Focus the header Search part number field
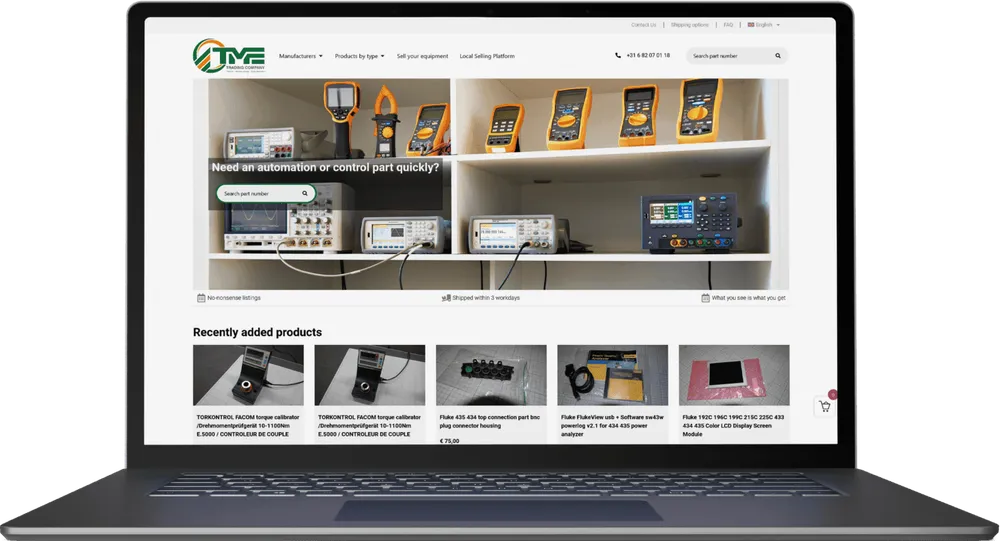Viewport: 1000px width, 541px height. point(737,56)
